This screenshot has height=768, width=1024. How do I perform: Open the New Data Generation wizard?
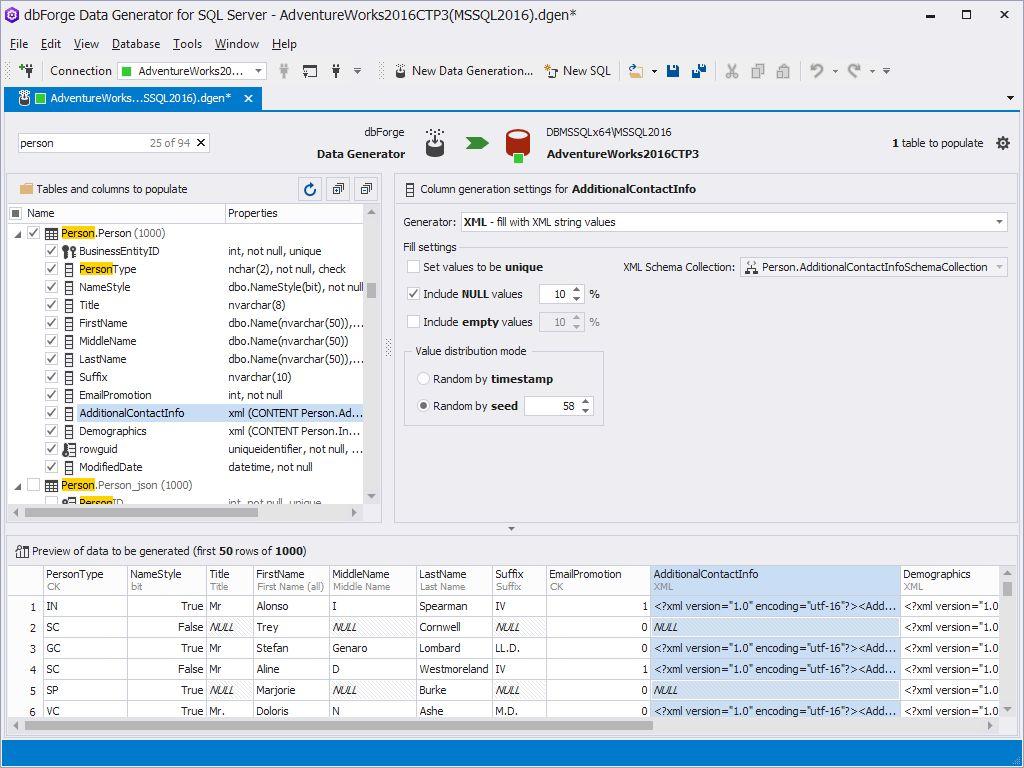[464, 71]
